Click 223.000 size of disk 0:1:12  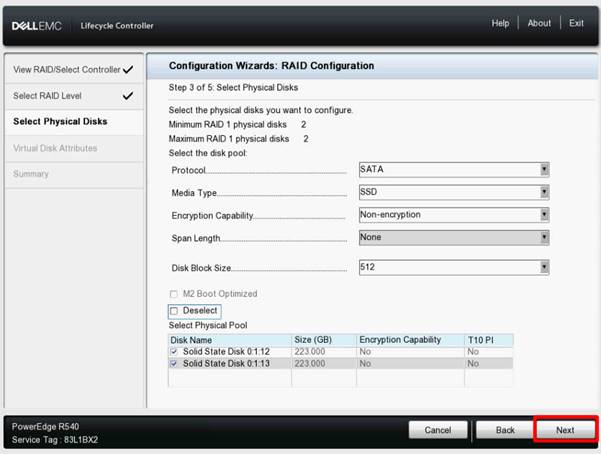click(310, 351)
